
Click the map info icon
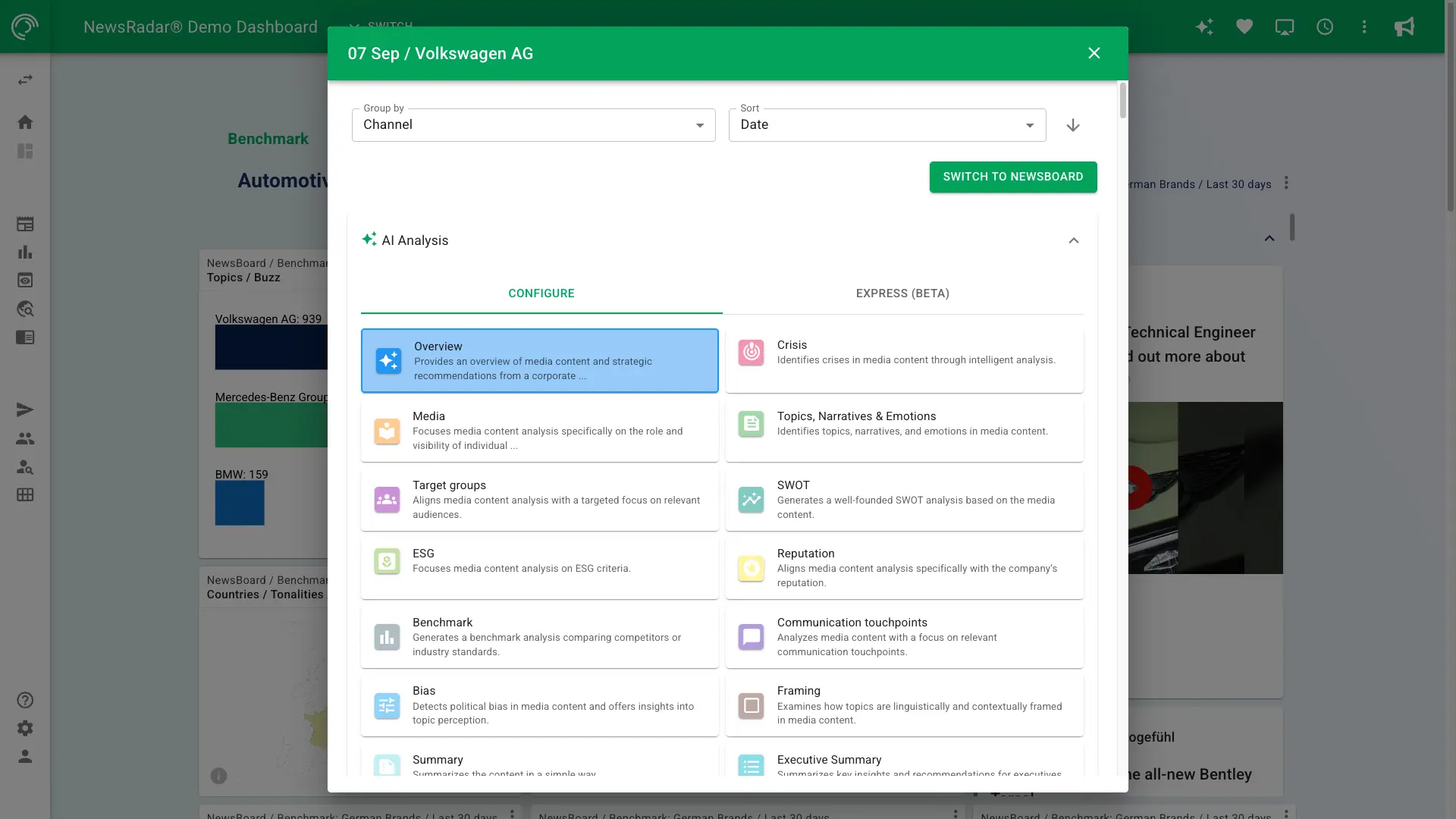[x=218, y=776]
